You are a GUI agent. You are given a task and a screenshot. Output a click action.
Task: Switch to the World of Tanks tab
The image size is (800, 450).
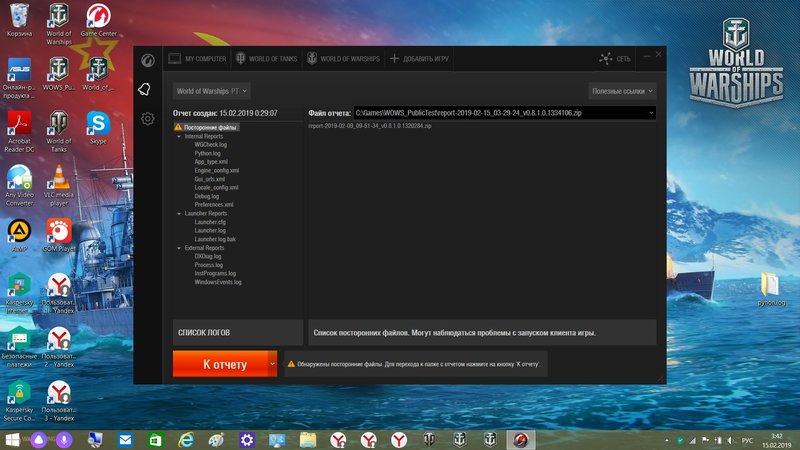click(x=266, y=59)
